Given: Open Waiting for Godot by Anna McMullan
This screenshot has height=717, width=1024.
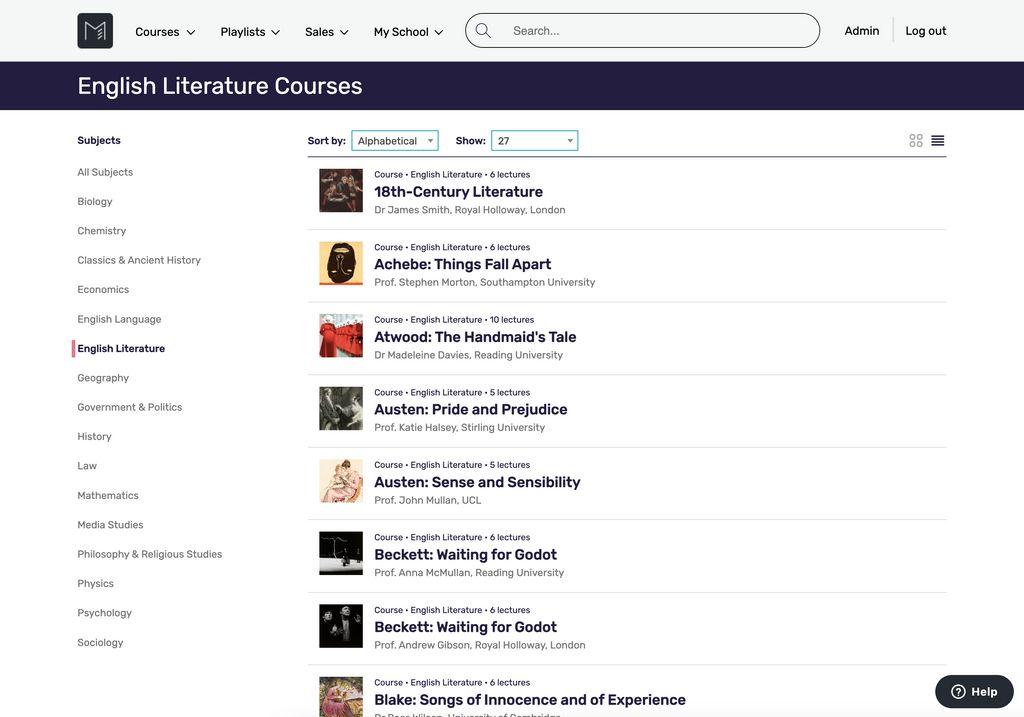Looking at the screenshot, I should [466, 554].
